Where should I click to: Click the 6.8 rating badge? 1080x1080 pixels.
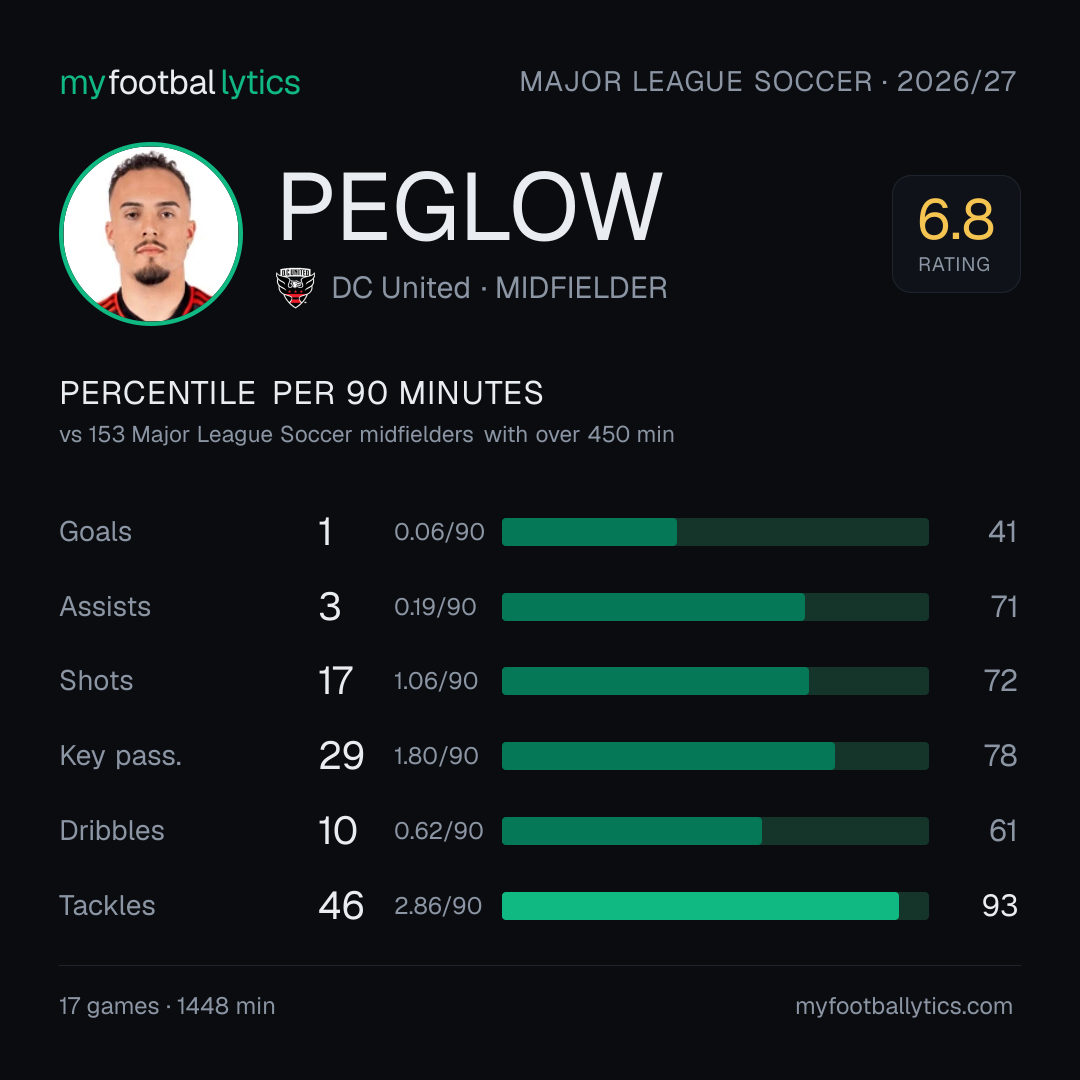956,233
